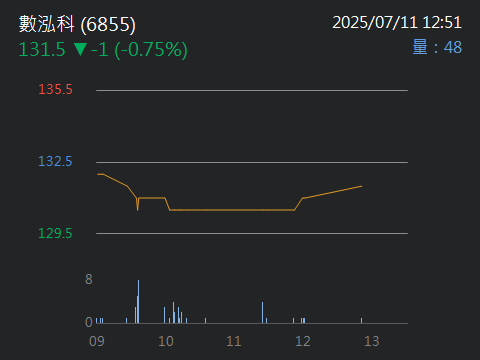Click the lower limit price label 129.5
Screen dimensions: 480x360
click(55, 233)
